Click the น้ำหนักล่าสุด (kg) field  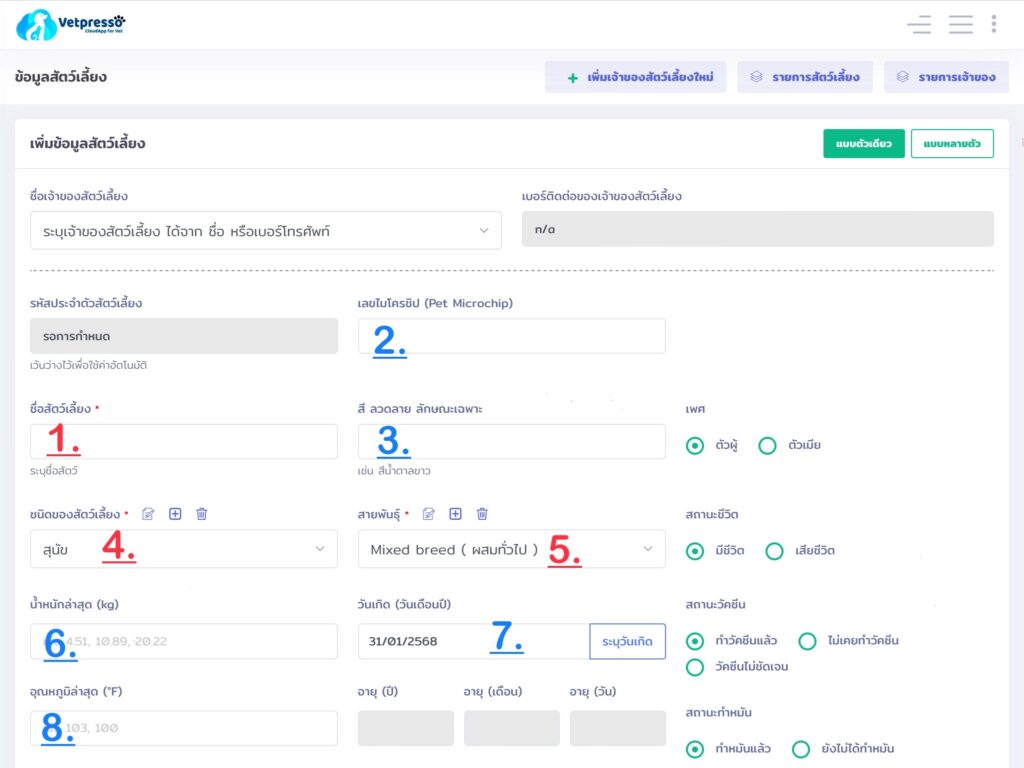(x=184, y=641)
